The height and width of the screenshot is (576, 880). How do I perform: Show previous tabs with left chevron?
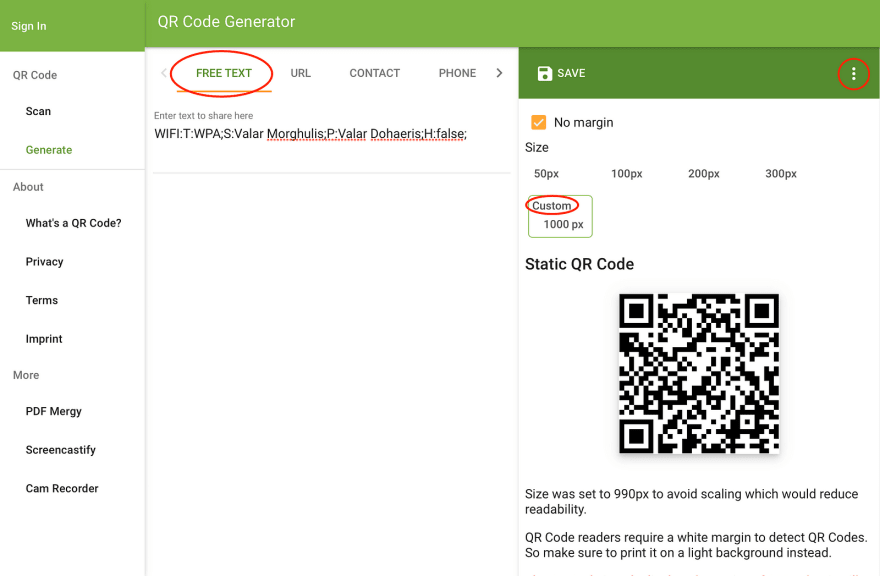[x=163, y=73]
